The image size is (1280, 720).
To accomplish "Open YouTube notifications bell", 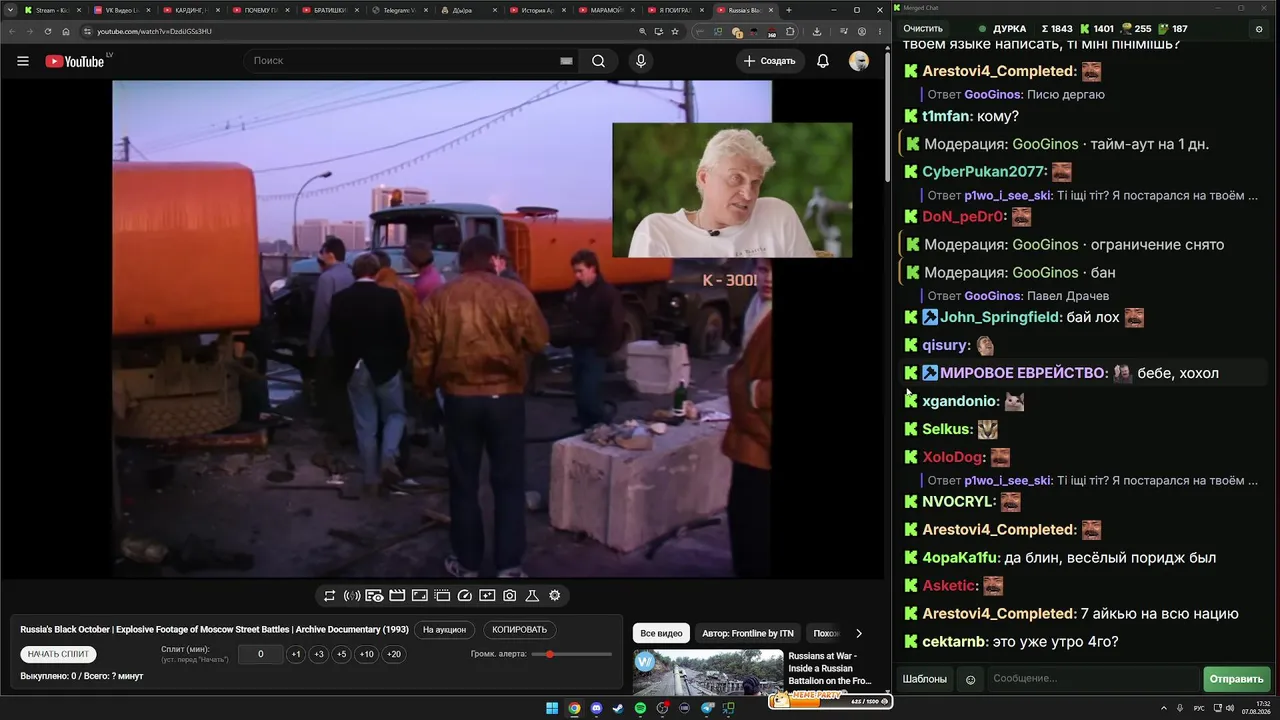I will [823, 61].
